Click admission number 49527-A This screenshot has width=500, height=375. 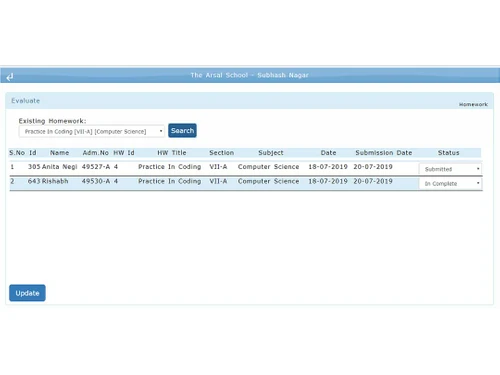(96, 167)
